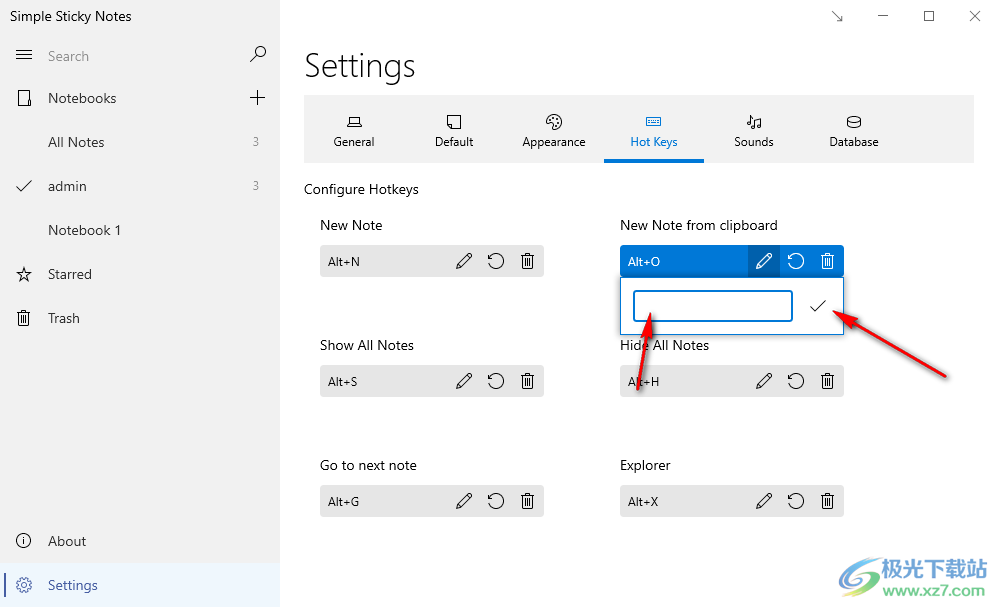This screenshot has height=607, width=998.
Task: Click the search magnifier icon
Action: (258, 55)
